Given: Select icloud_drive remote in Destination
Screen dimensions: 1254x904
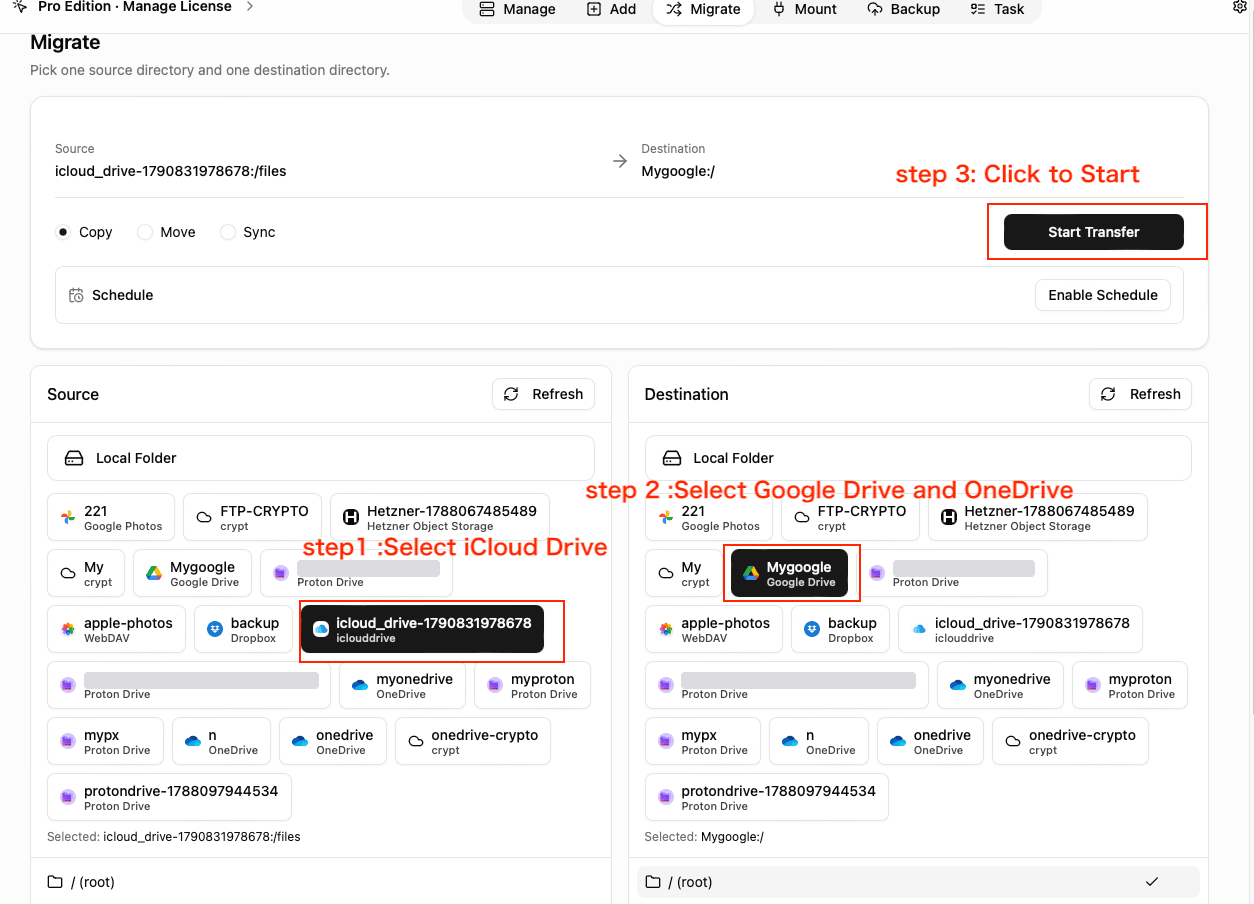Looking at the screenshot, I should point(1020,629).
